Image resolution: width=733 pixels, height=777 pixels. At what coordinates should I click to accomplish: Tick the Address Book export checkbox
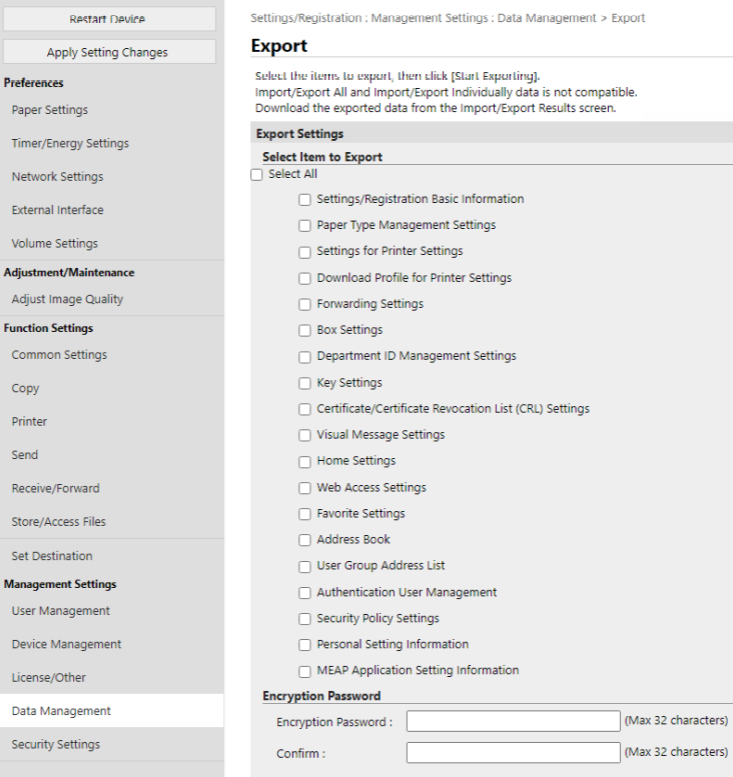[306, 539]
